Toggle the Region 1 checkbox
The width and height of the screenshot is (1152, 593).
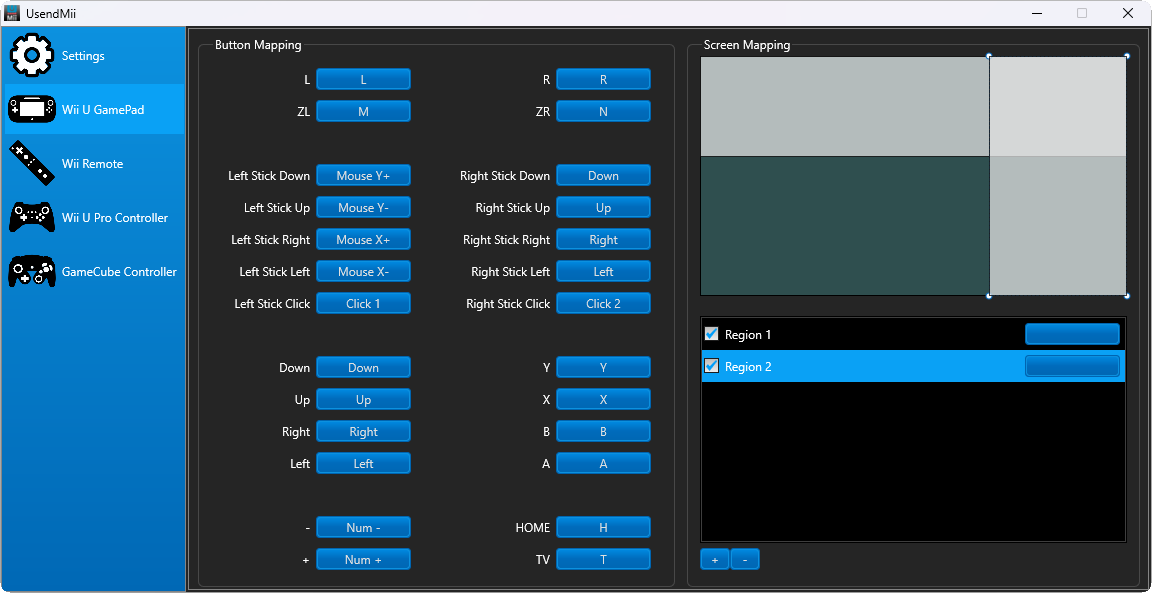711,334
